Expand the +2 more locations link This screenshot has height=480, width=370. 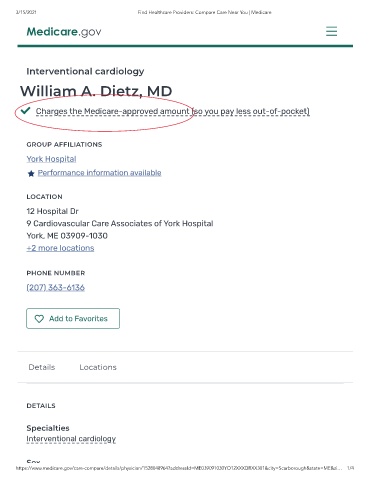coord(60,248)
